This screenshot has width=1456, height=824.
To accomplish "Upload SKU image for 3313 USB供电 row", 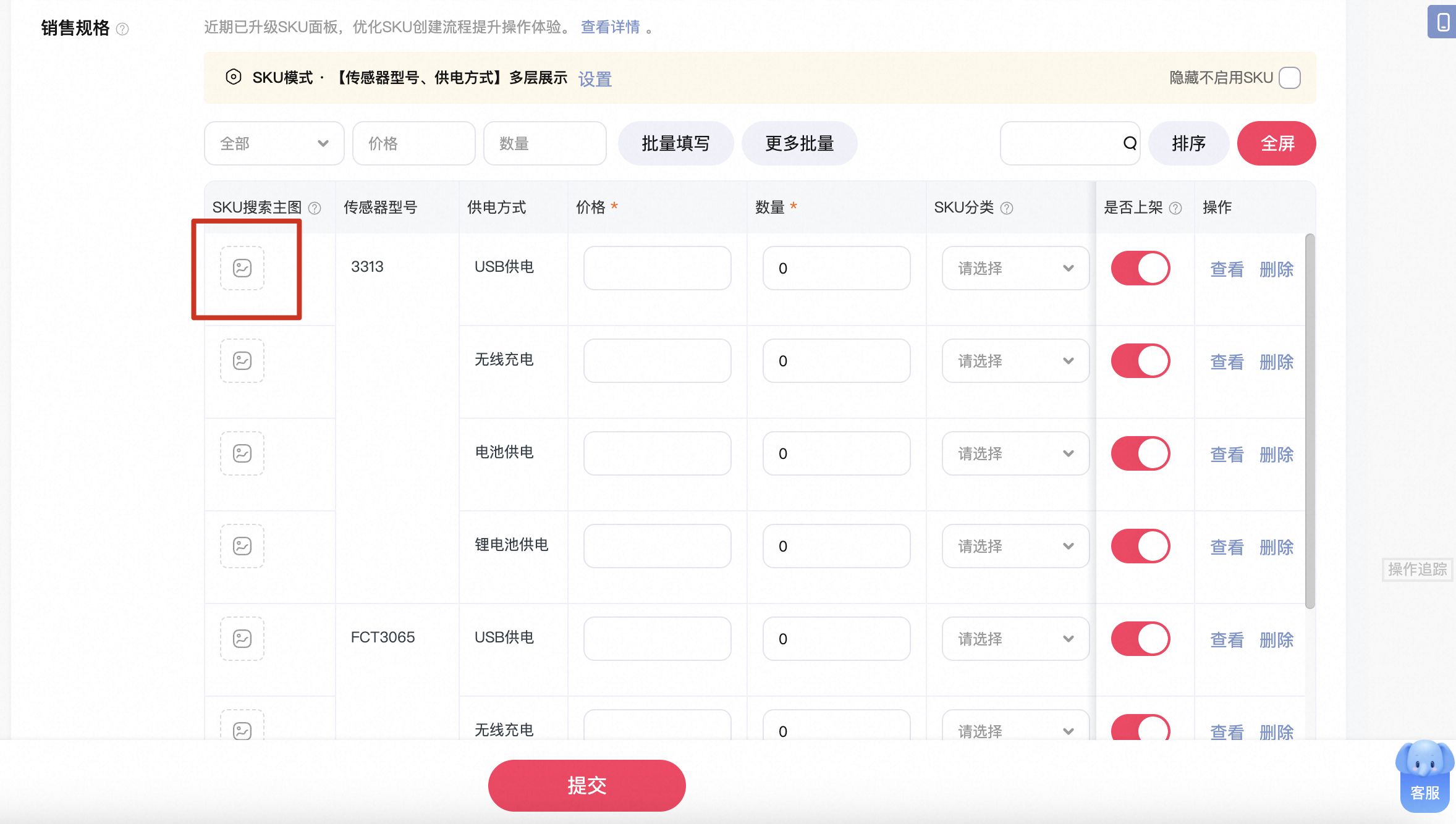I will 242,268.
